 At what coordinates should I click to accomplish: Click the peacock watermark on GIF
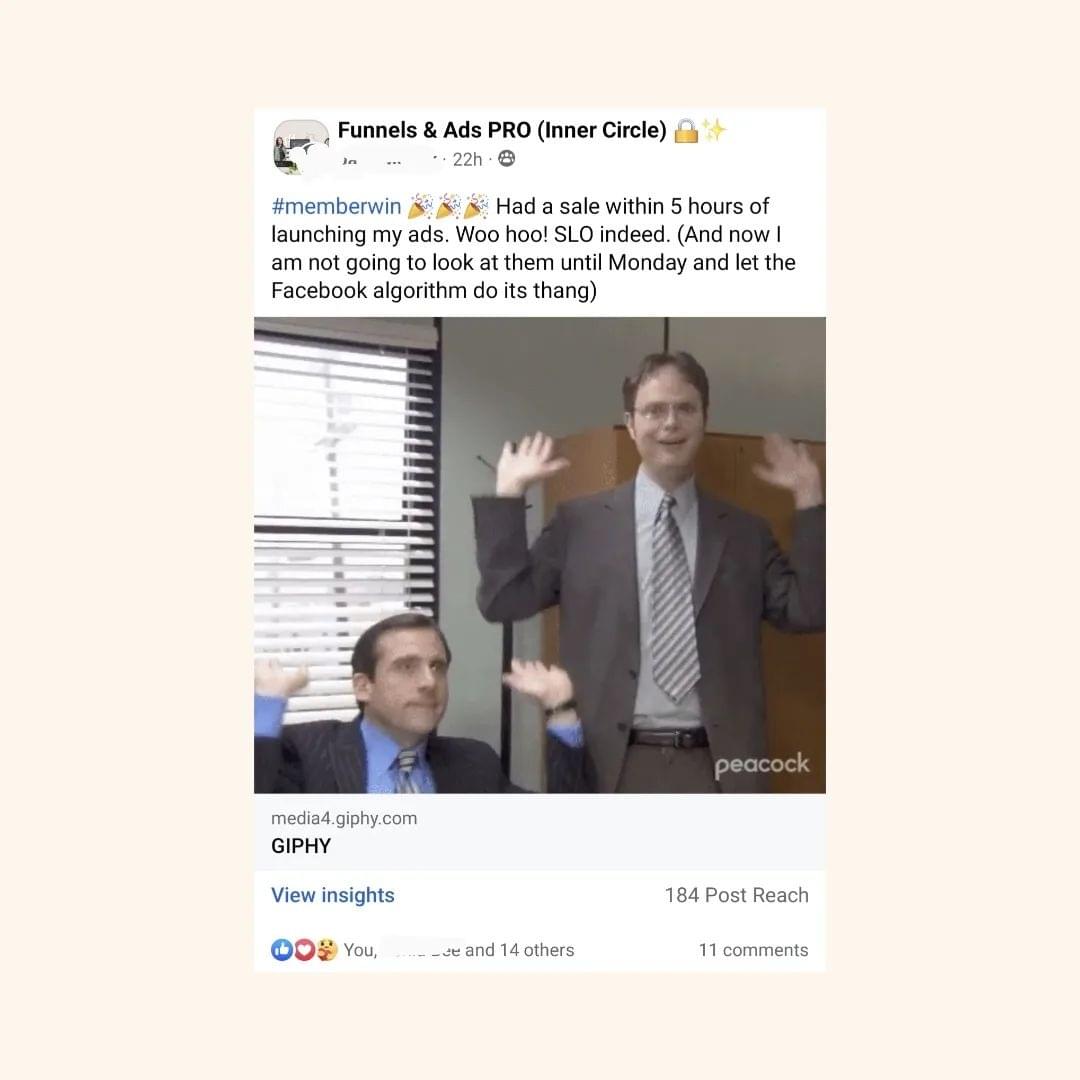761,765
